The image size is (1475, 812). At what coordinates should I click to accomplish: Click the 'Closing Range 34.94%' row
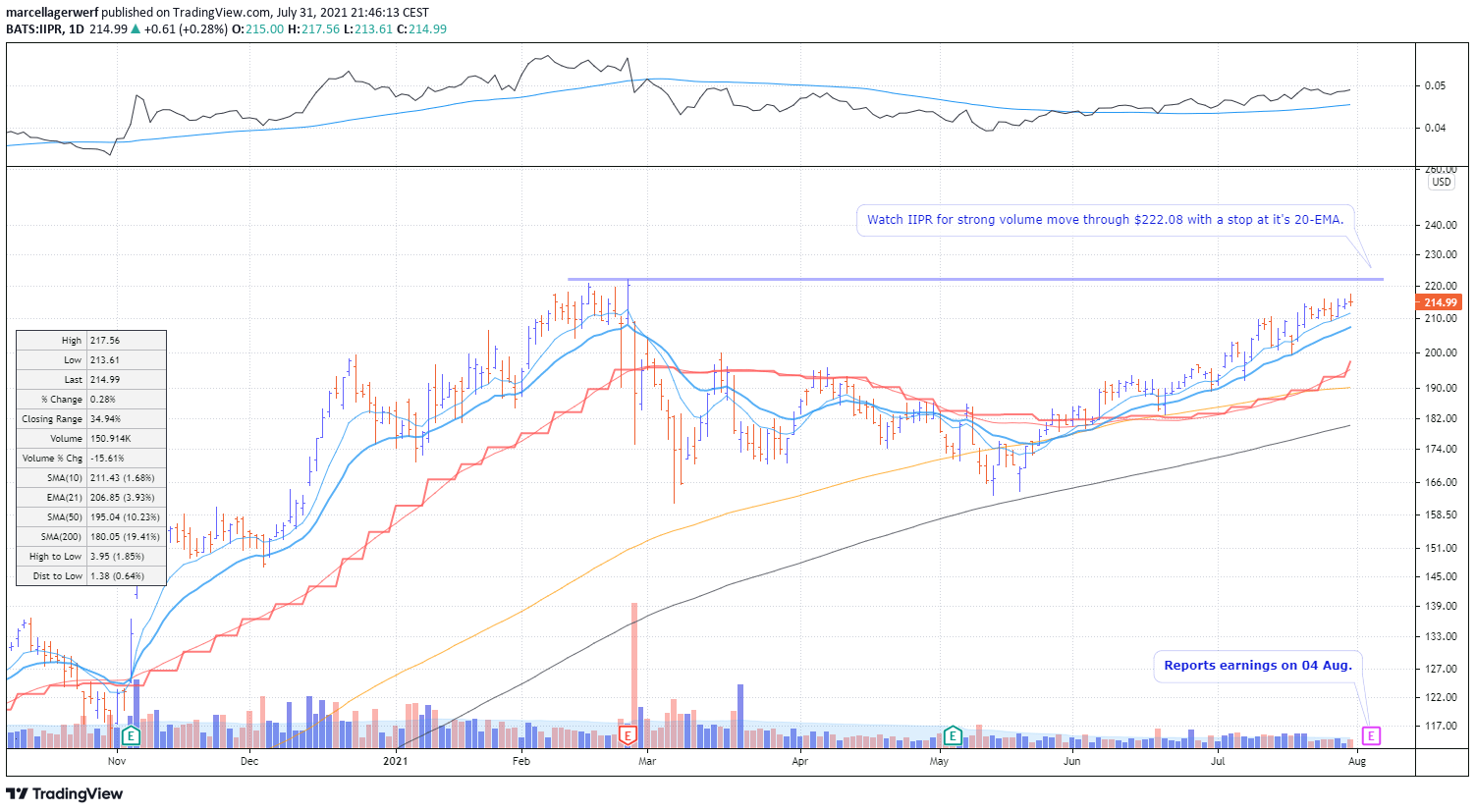point(91,419)
